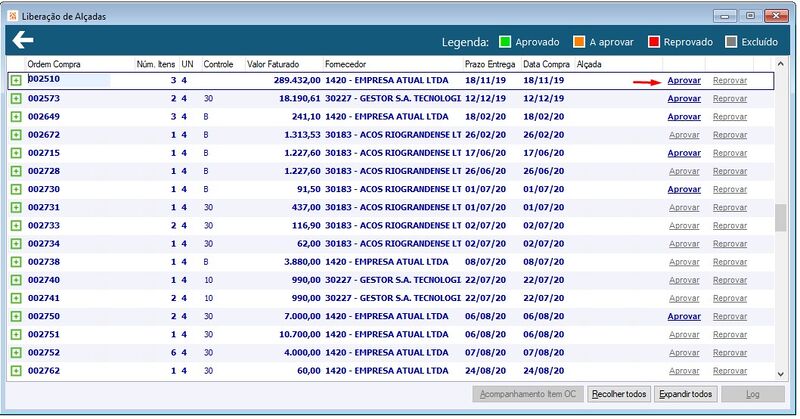
Task: Click the Expandir todos button
Action: 685,394
